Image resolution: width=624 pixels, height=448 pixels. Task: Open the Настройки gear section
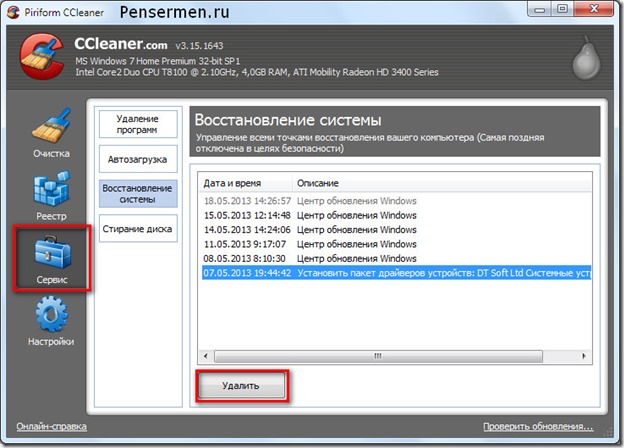click(x=51, y=321)
